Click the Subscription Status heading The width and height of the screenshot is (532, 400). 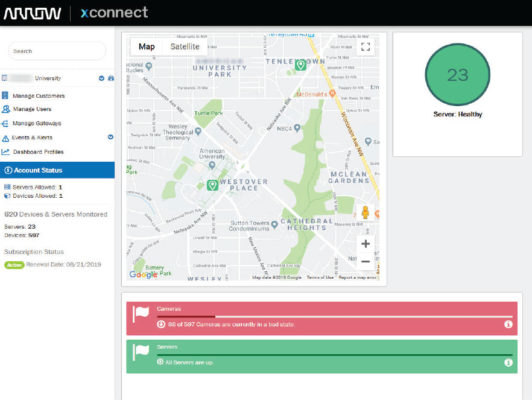[34, 251]
